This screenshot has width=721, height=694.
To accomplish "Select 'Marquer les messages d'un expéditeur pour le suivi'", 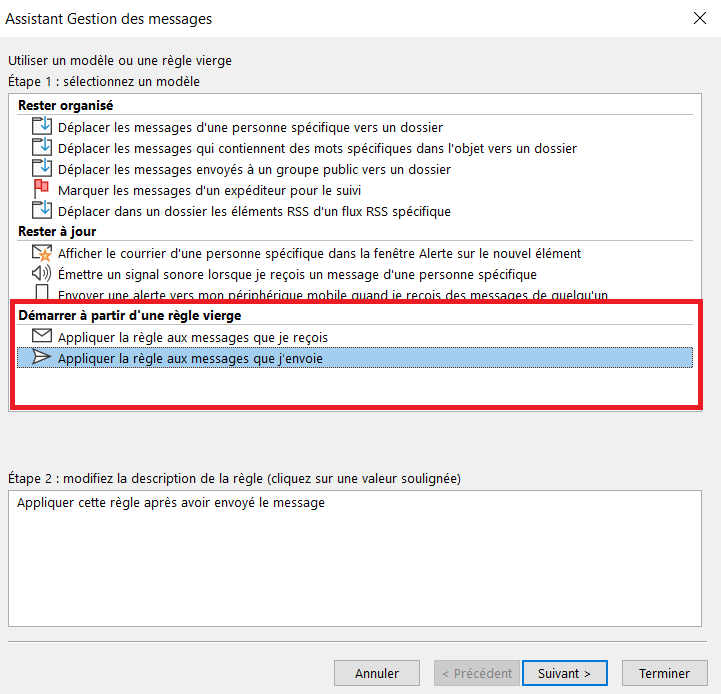I will [x=209, y=190].
